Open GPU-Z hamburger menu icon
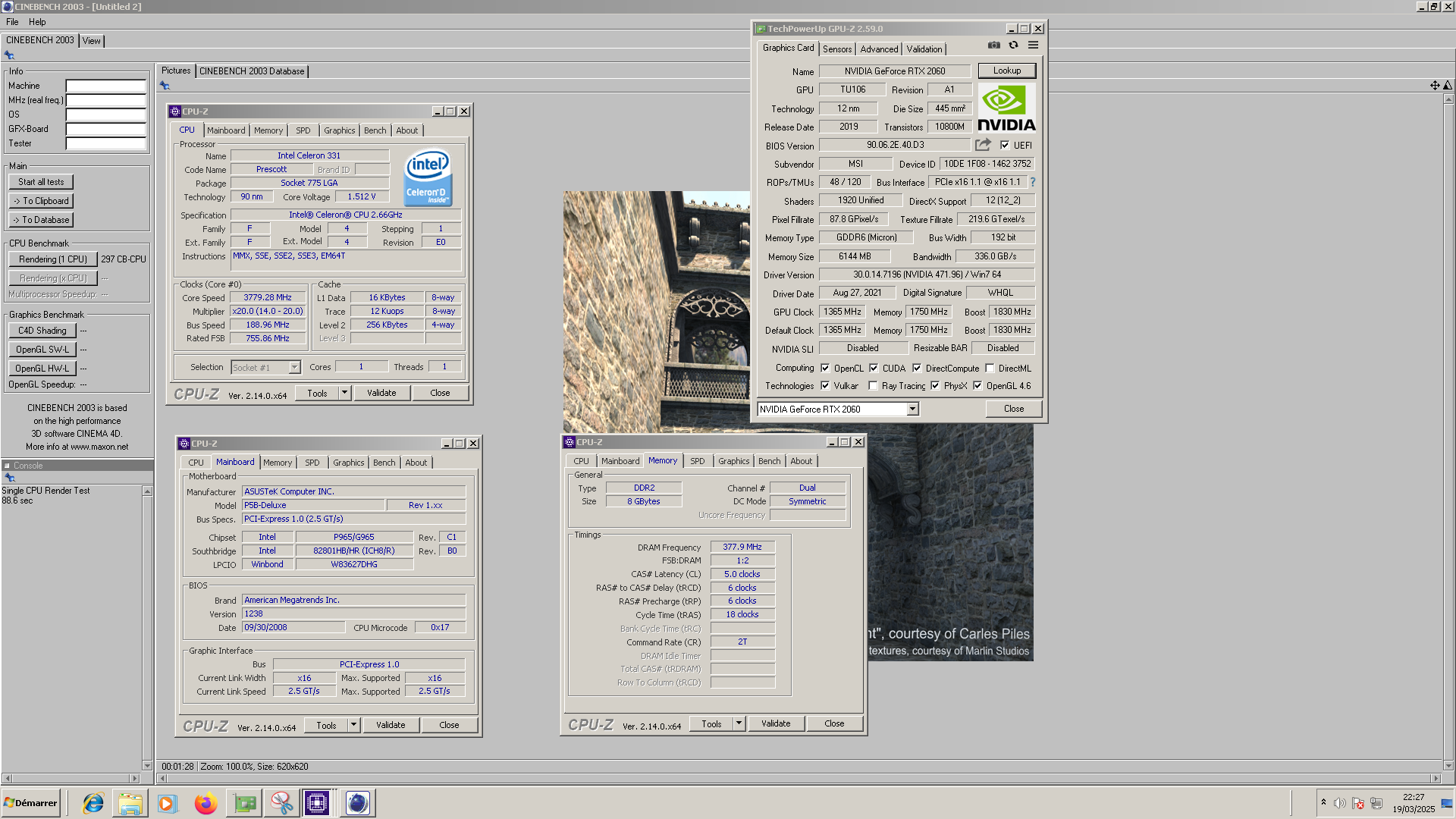This screenshot has height=819, width=1456. tap(1033, 45)
